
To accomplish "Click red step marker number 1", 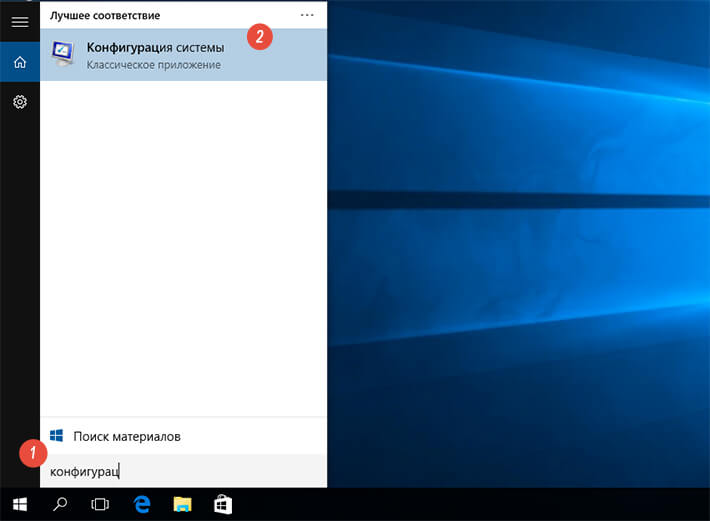I will tap(32, 453).
